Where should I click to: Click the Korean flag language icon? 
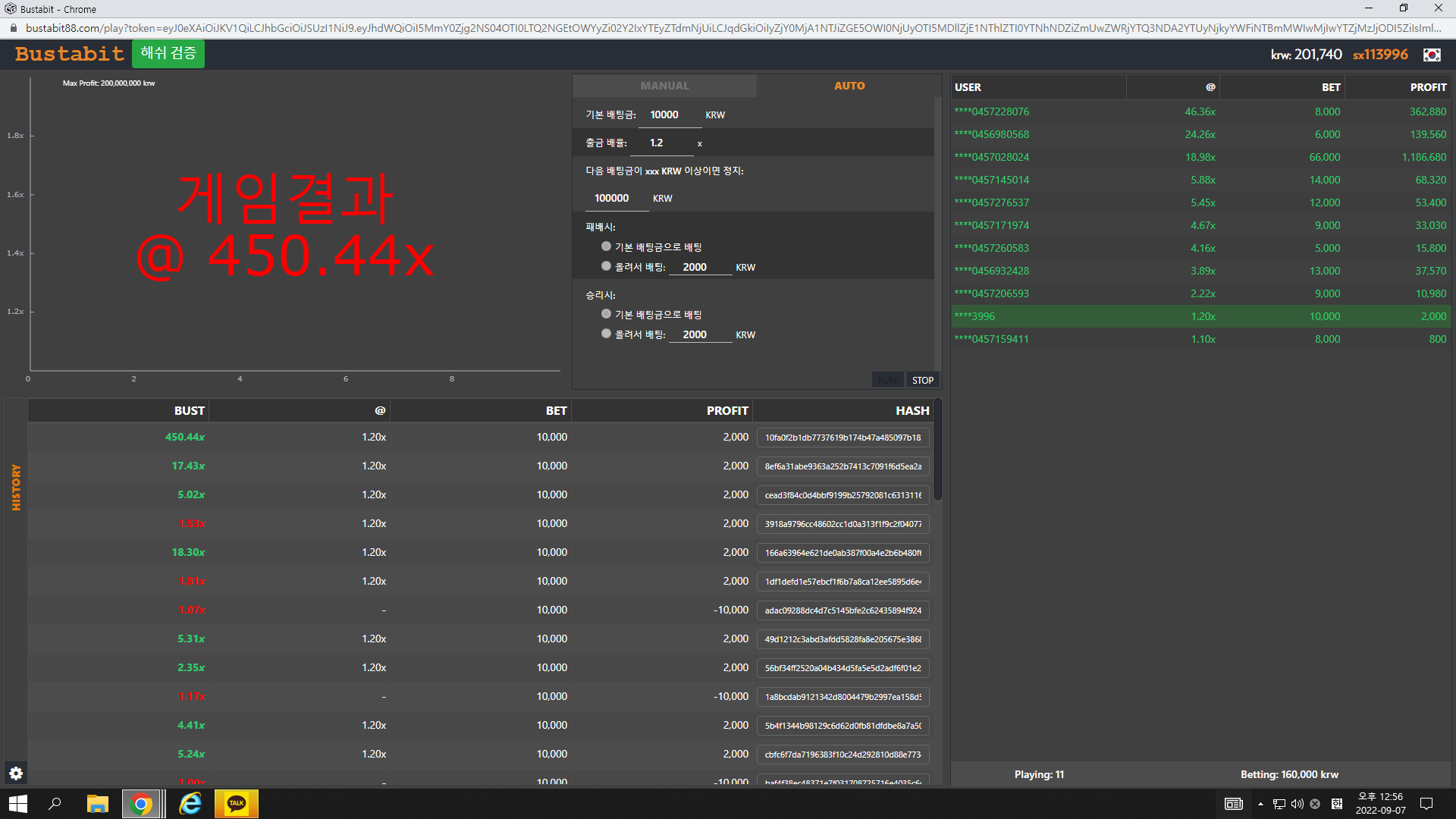pyautogui.click(x=1431, y=55)
